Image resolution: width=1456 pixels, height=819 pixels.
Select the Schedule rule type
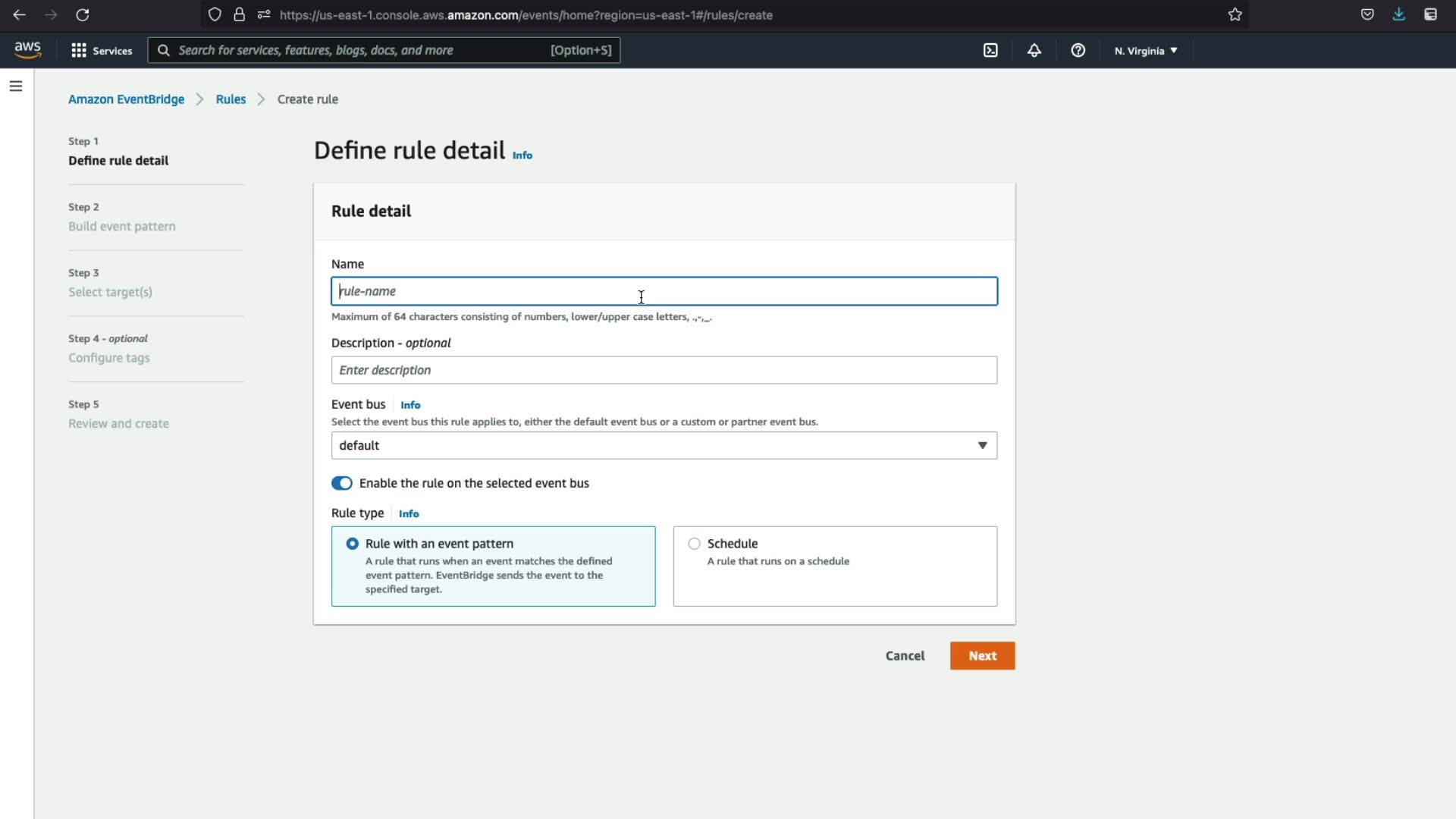(694, 544)
